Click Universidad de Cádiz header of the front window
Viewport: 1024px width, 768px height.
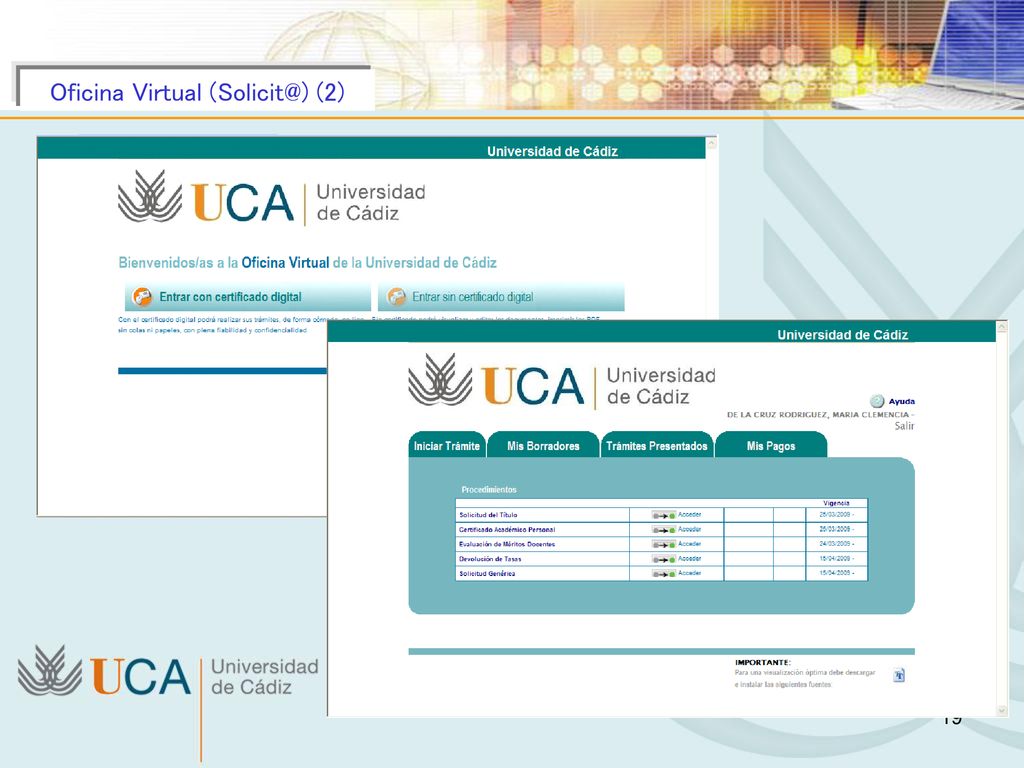point(842,335)
